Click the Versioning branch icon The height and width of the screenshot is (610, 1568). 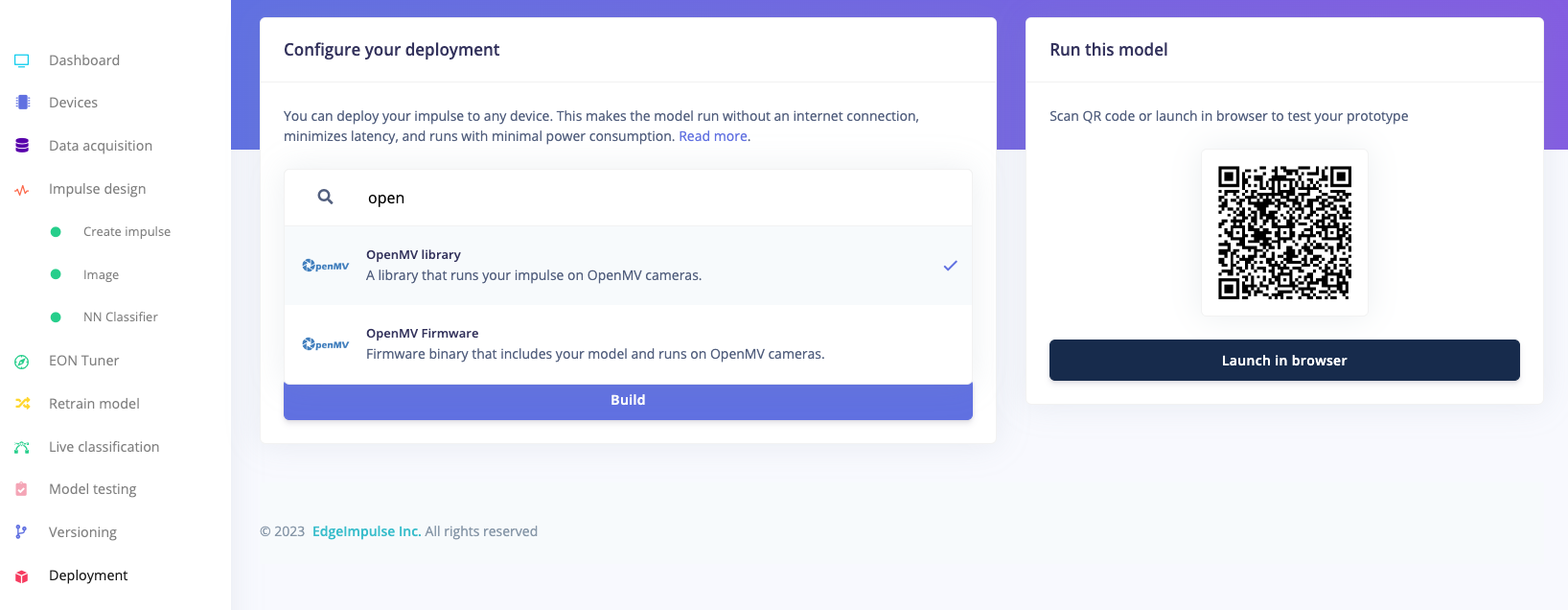(22, 532)
